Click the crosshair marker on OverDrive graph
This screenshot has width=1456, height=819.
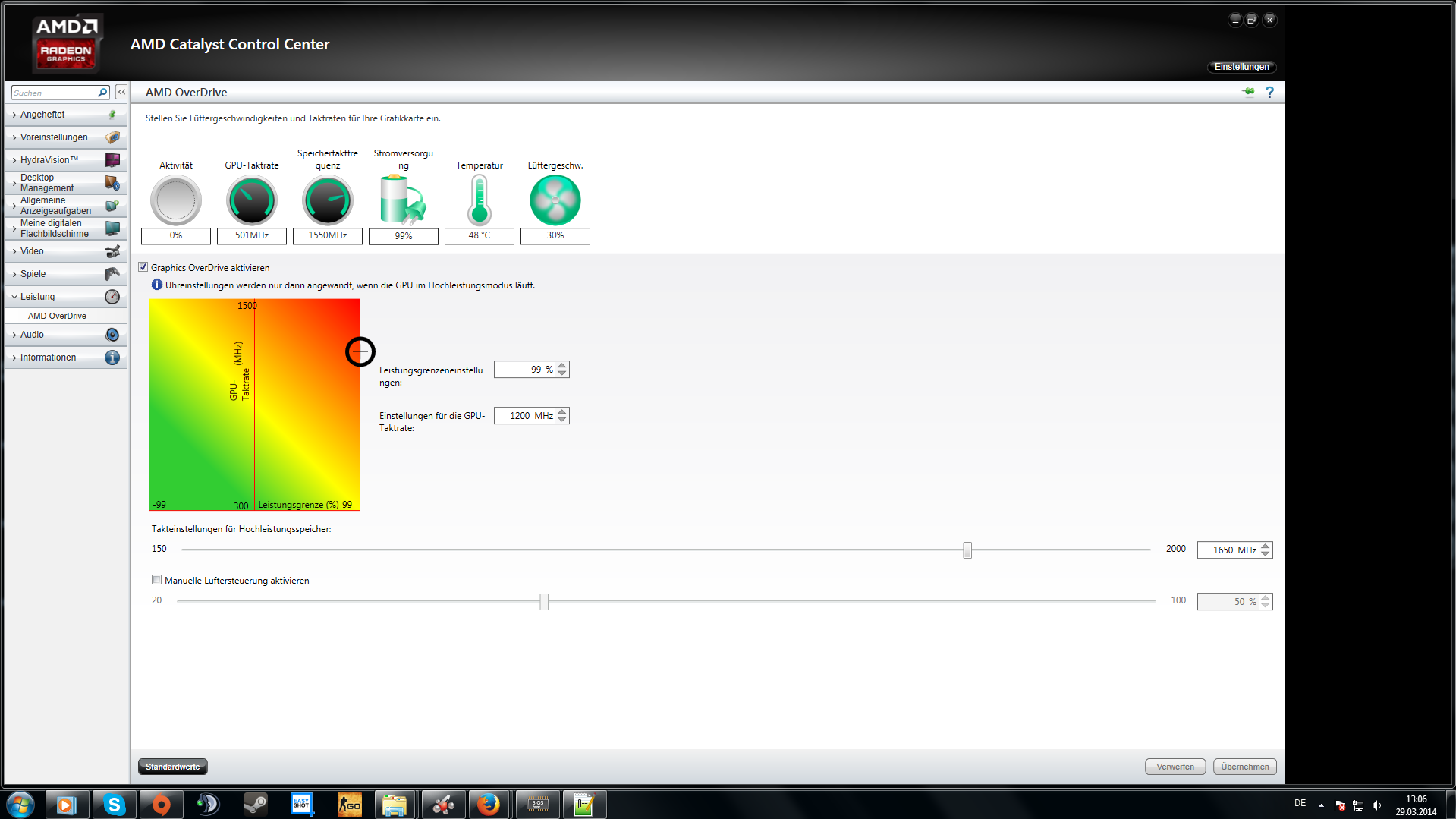[360, 351]
